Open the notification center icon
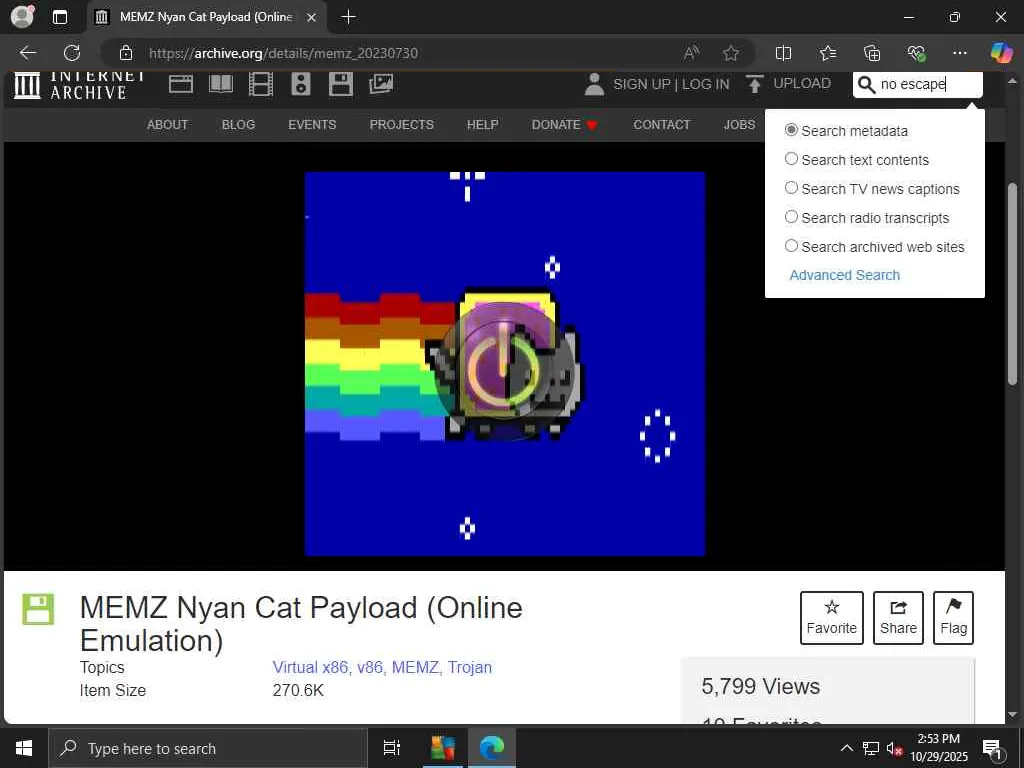Screen dimensions: 1024x768 (x=992, y=749)
